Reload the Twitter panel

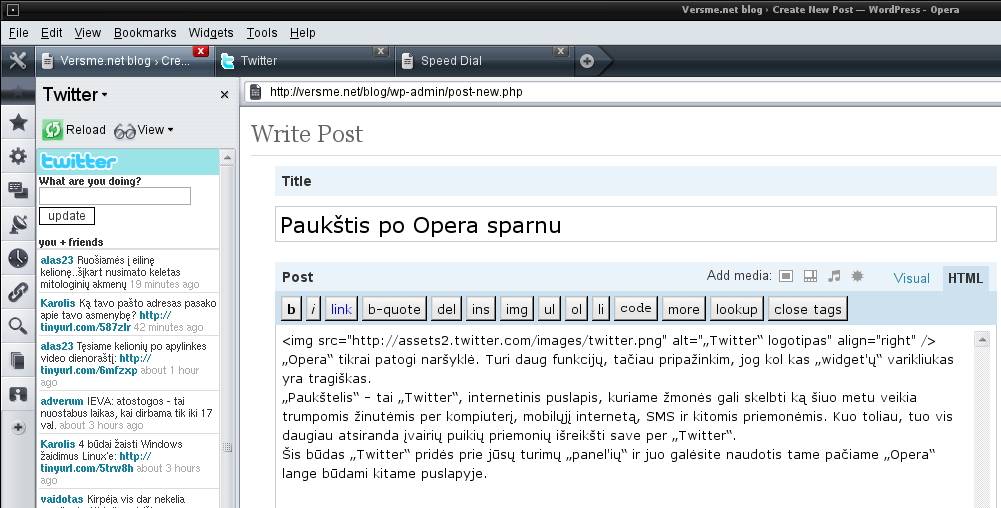pos(74,130)
